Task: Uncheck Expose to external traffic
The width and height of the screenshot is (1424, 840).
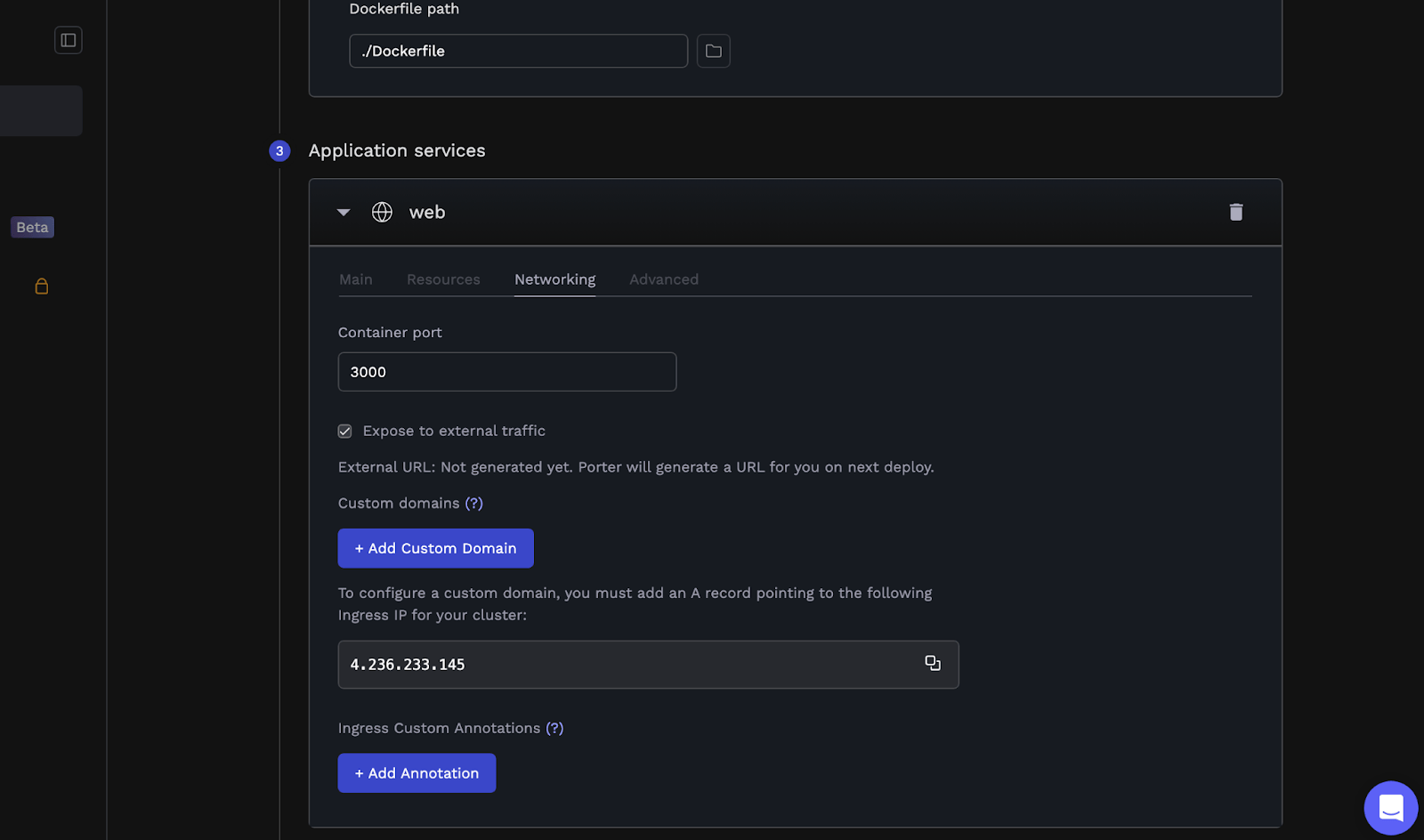Action: pyautogui.click(x=345, y=431)
